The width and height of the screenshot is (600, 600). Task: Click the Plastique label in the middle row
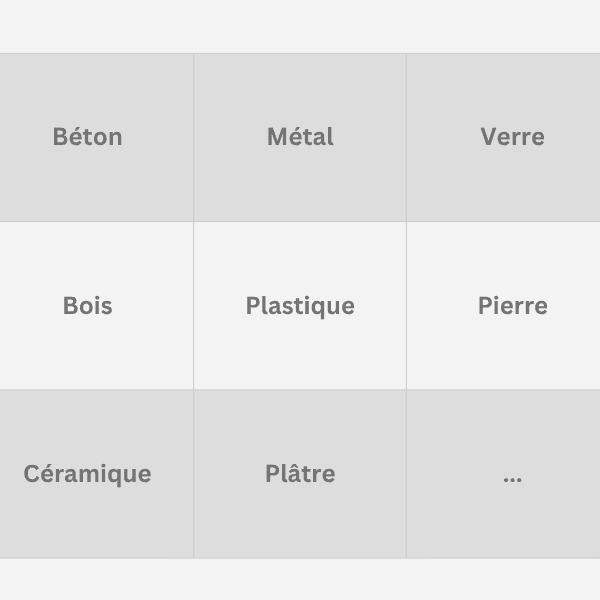click(300, 306)
